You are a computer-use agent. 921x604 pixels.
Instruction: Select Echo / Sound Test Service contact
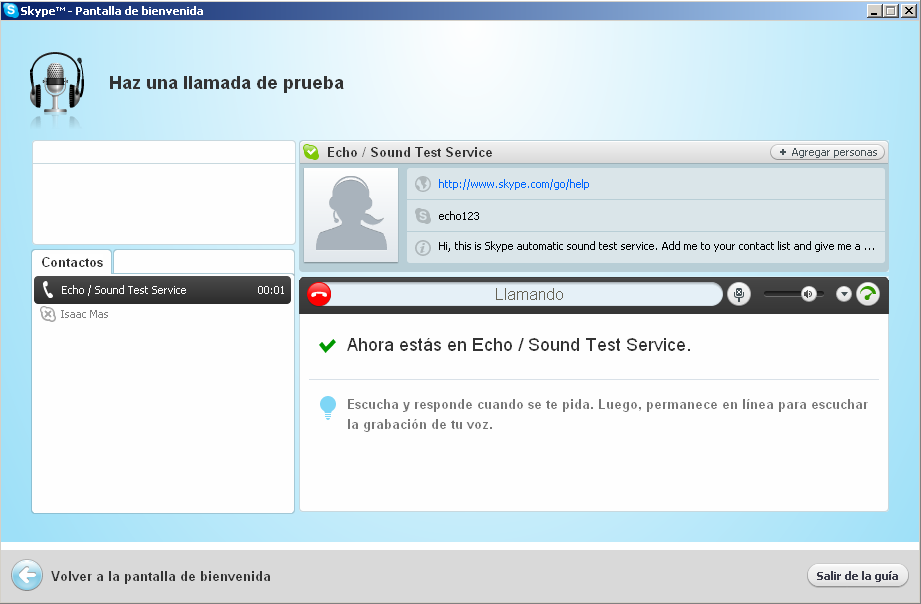coord(163,290)
